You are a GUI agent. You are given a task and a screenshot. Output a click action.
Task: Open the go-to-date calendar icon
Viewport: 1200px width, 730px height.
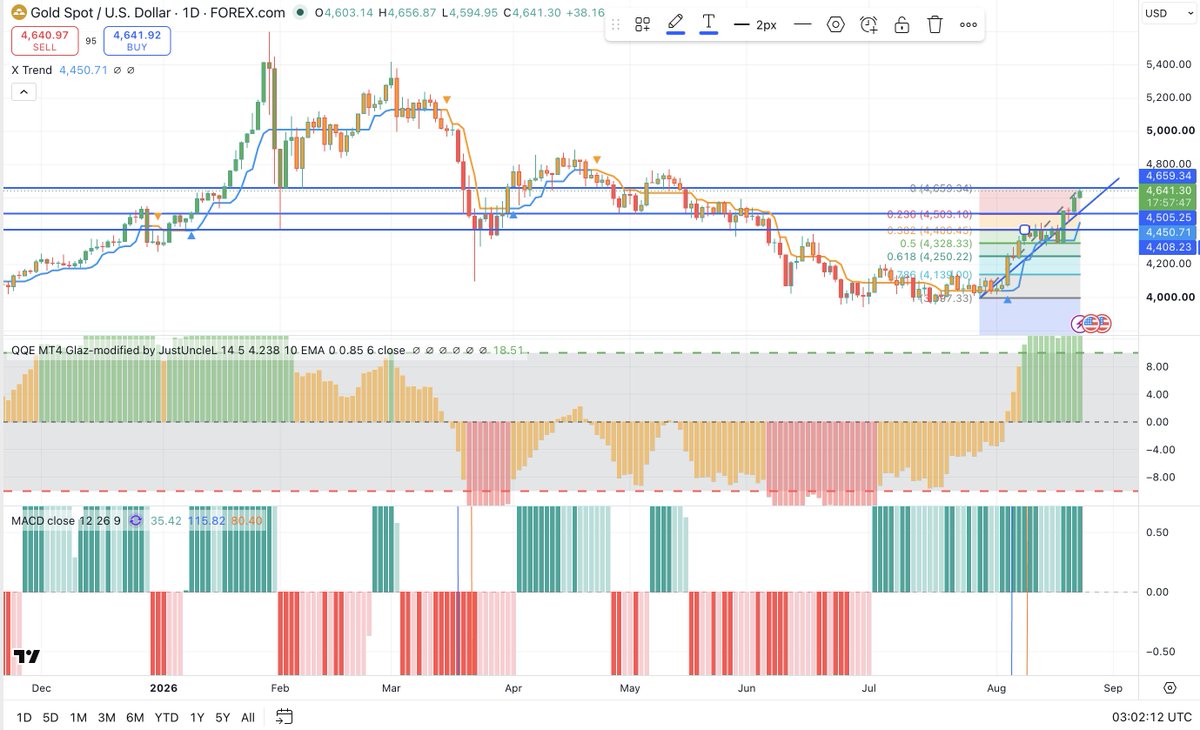tap(284, 716)
